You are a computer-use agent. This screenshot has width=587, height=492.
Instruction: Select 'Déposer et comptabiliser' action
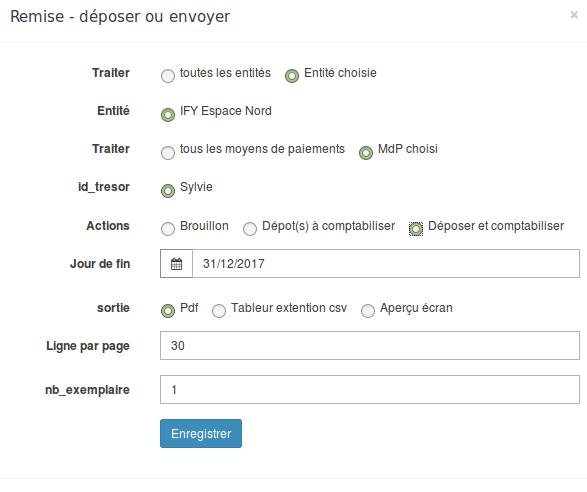416,229
